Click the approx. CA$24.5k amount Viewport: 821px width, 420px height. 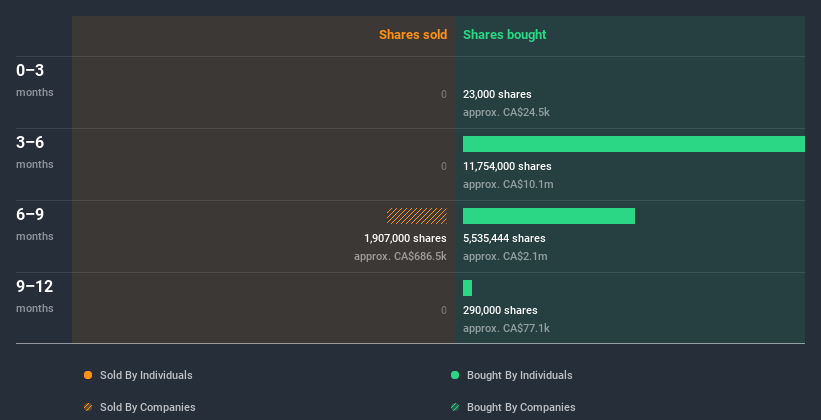tap(506, 112)
